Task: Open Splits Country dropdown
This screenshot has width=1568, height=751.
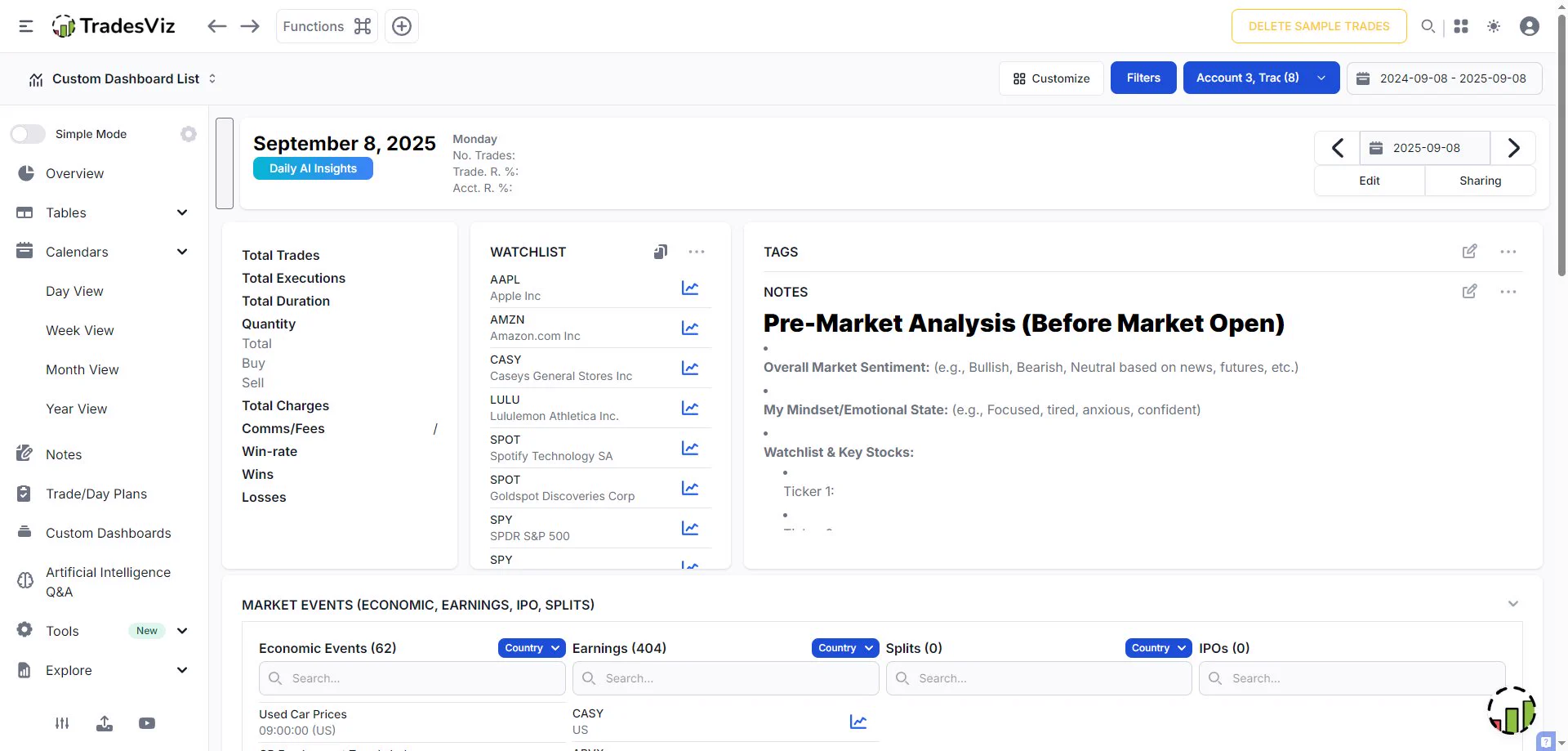Action: tap(1159, 648)
